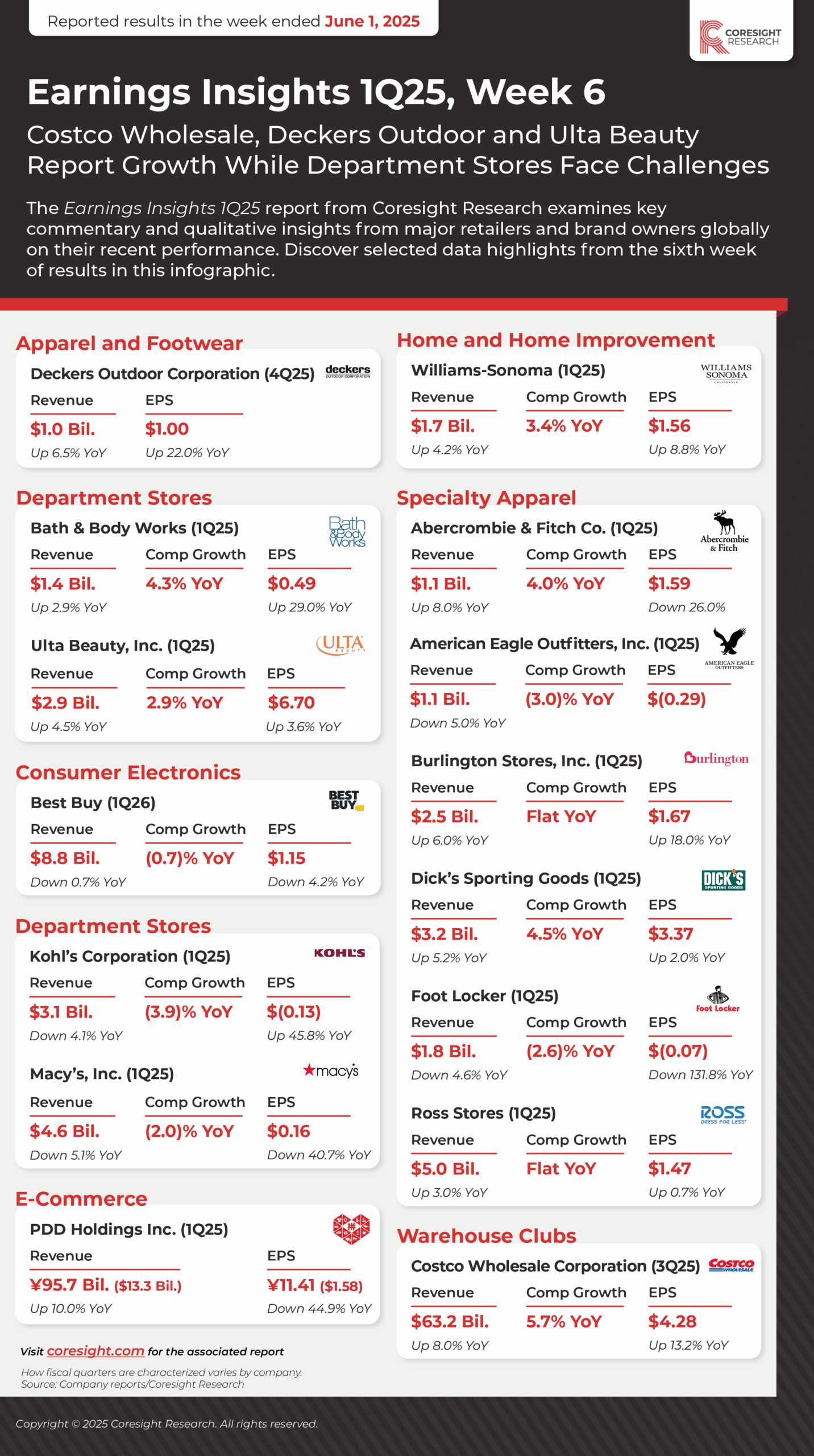Click the Consumer Electronics section heading
This screenshot has height=1456, width=814.
click(128, 772)
